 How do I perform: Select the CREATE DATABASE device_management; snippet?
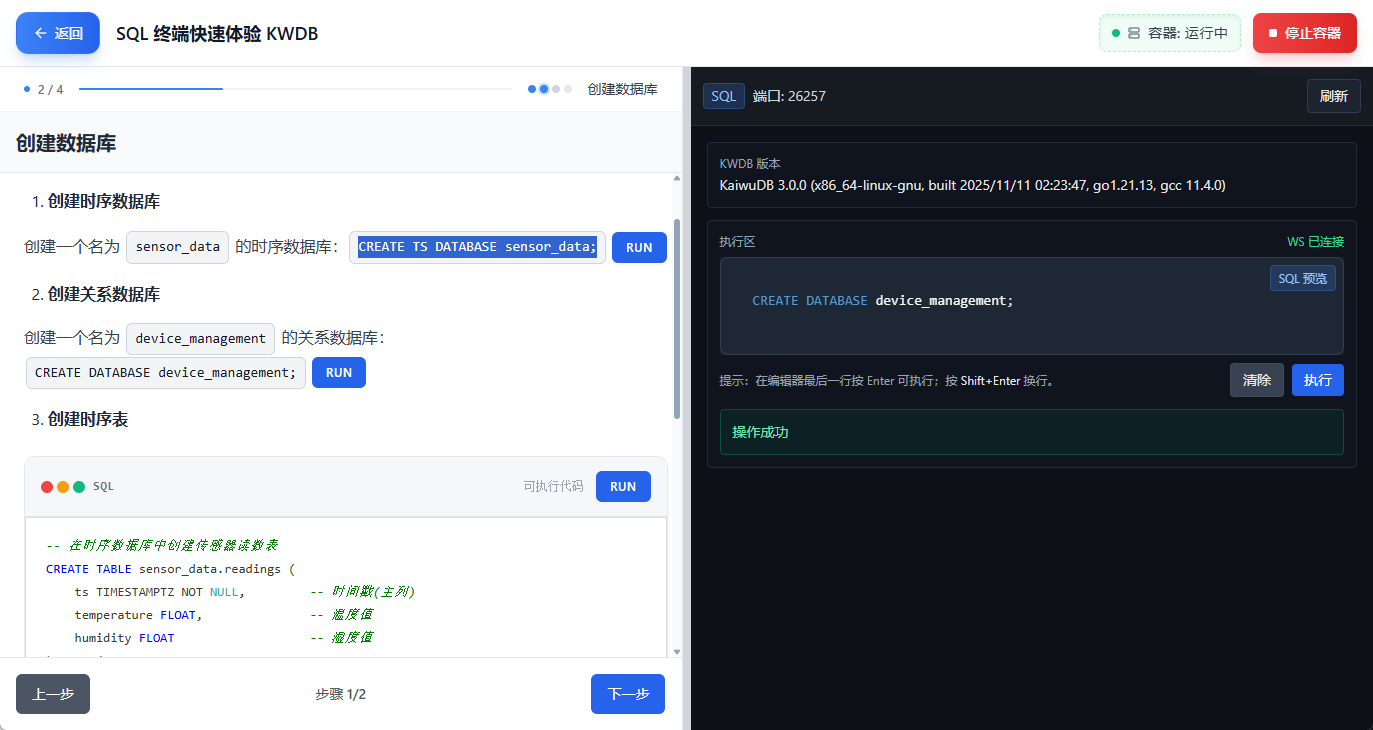click(166, 373)
